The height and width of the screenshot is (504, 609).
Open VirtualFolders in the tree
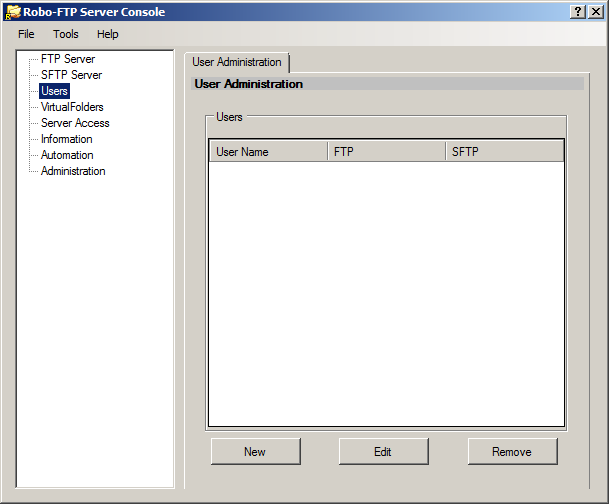pyautogui.click(x=72, y=107)
